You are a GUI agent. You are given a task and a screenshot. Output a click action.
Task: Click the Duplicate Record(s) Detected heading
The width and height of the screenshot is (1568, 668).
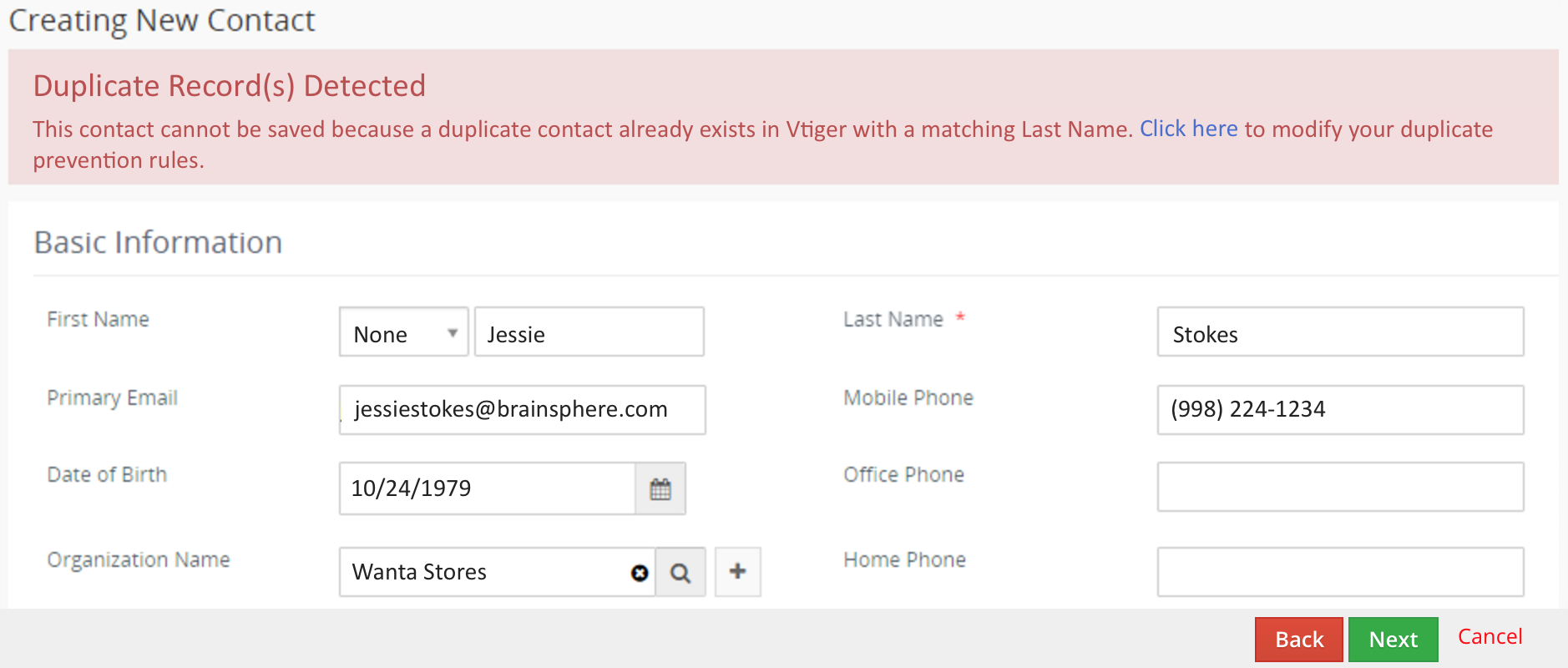230,86
